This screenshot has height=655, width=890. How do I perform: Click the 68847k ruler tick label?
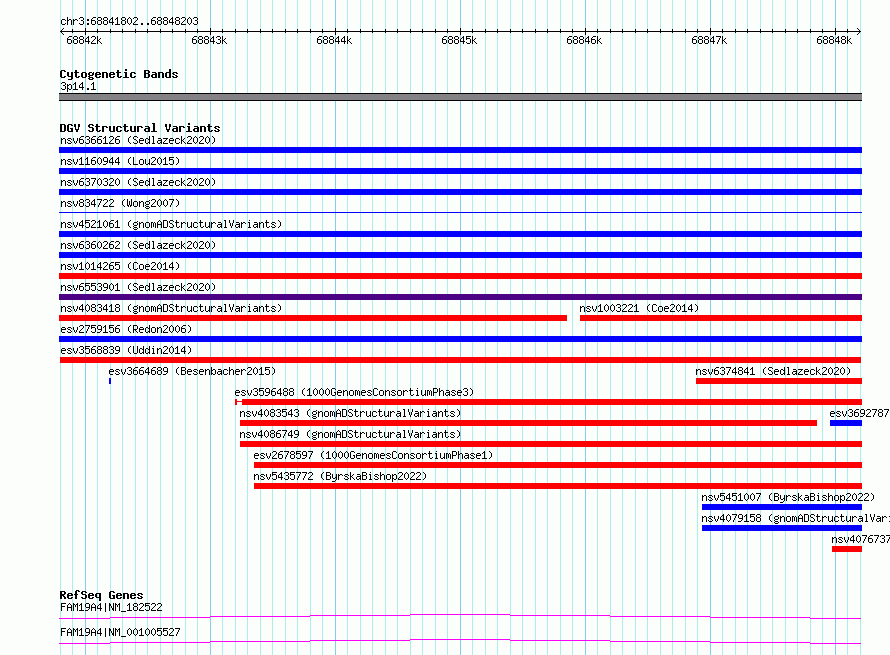coord(709,40)
